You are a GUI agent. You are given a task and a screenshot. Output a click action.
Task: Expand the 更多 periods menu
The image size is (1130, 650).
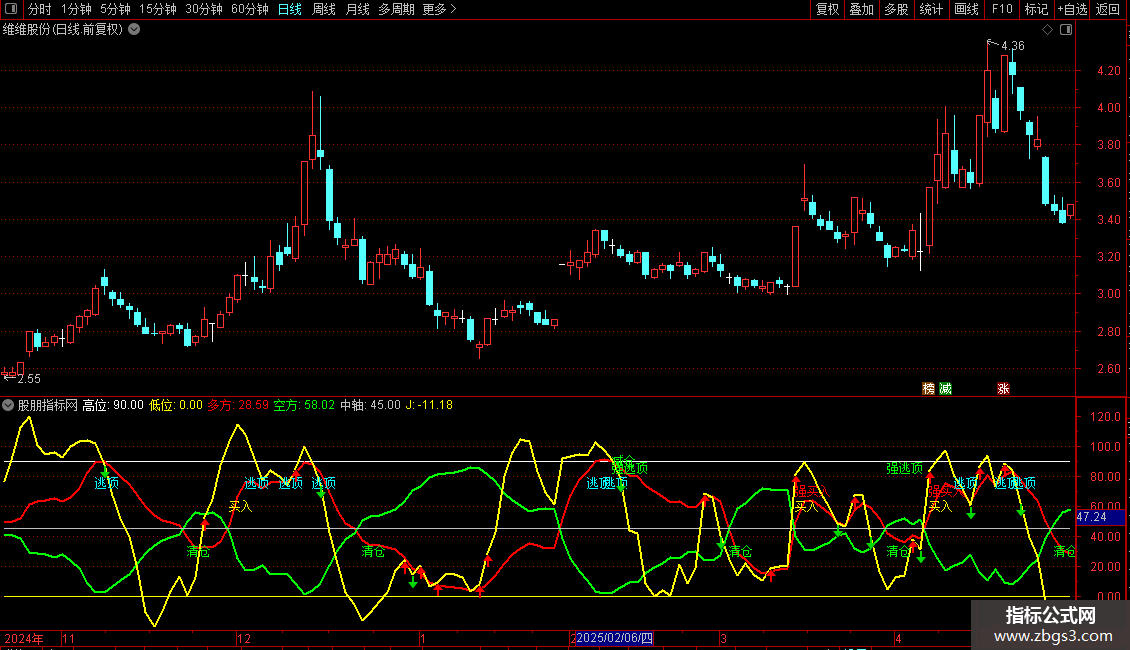point(439,10)
